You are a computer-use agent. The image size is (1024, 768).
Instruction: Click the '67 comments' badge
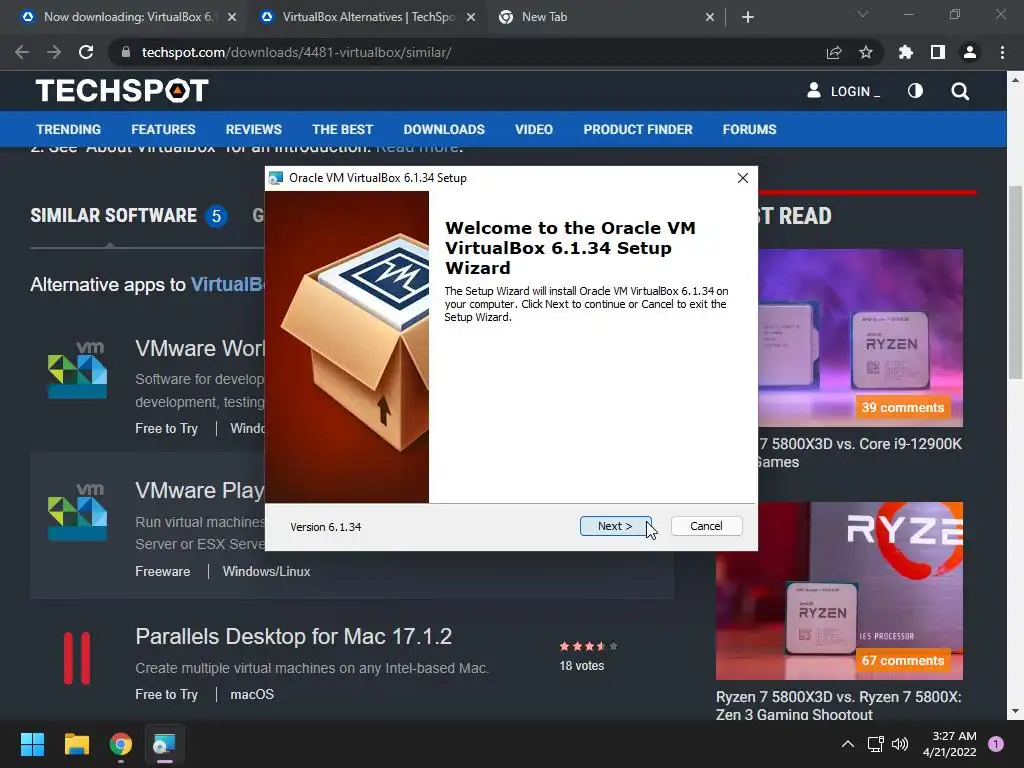point(903,660)
